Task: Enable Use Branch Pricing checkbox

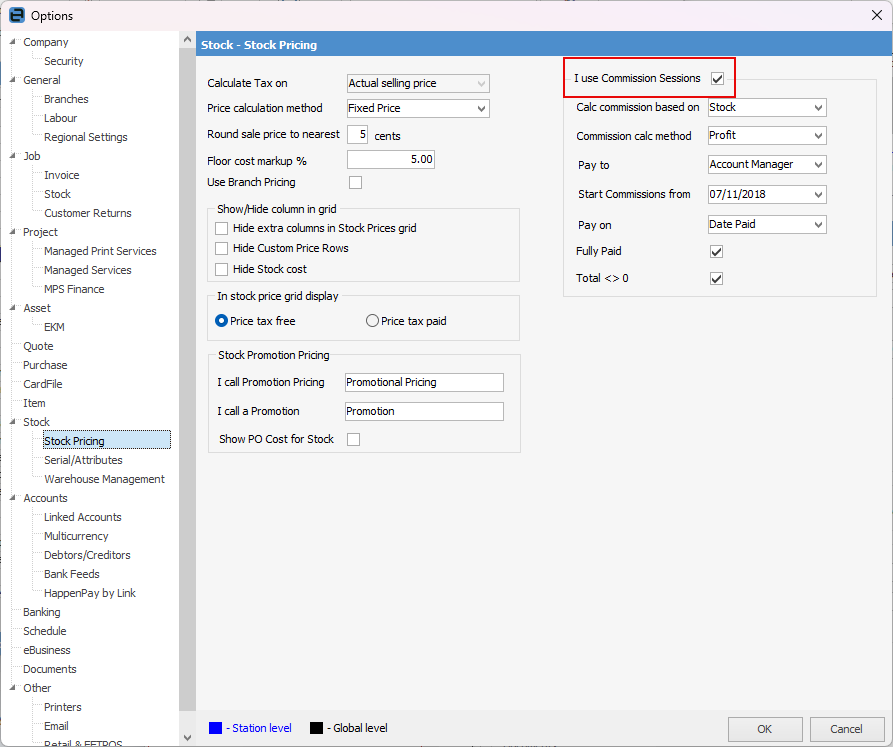Action: (x=355, y=183)
